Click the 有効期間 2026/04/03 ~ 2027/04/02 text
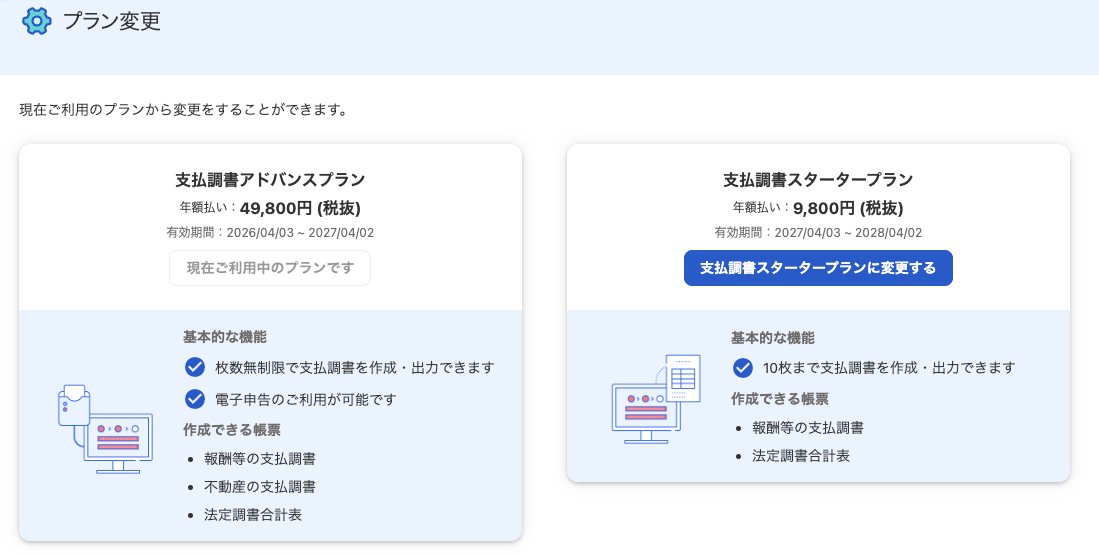1099x556 pixels. point(270,233)
